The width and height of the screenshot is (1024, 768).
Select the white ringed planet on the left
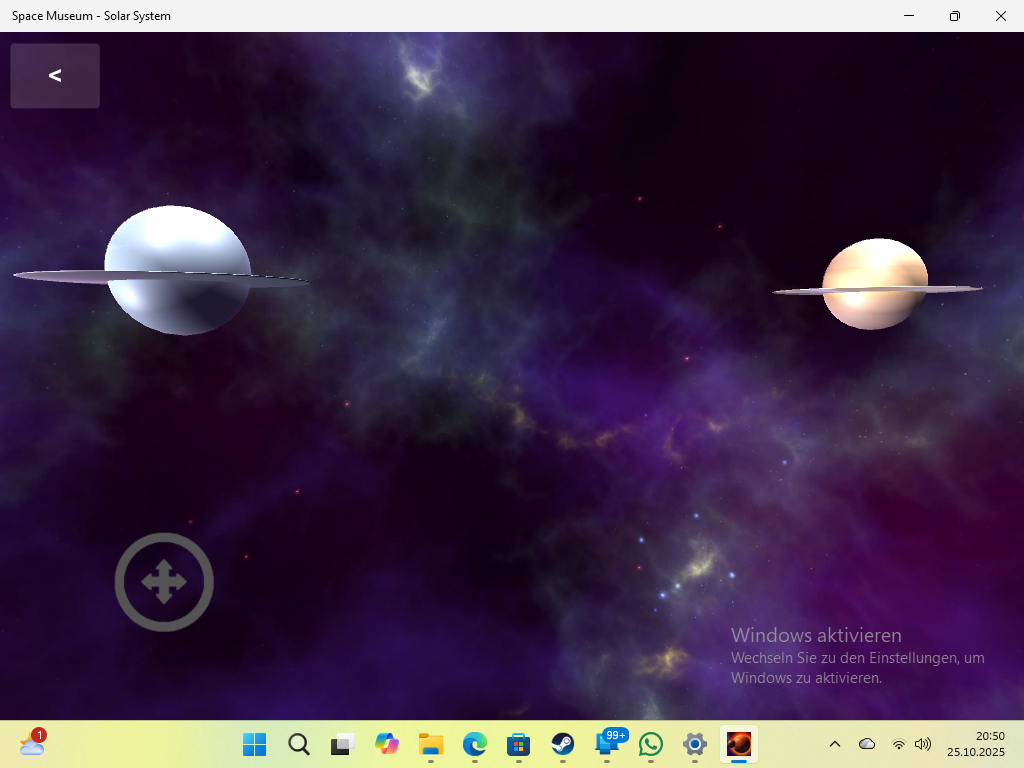point(177,270)
